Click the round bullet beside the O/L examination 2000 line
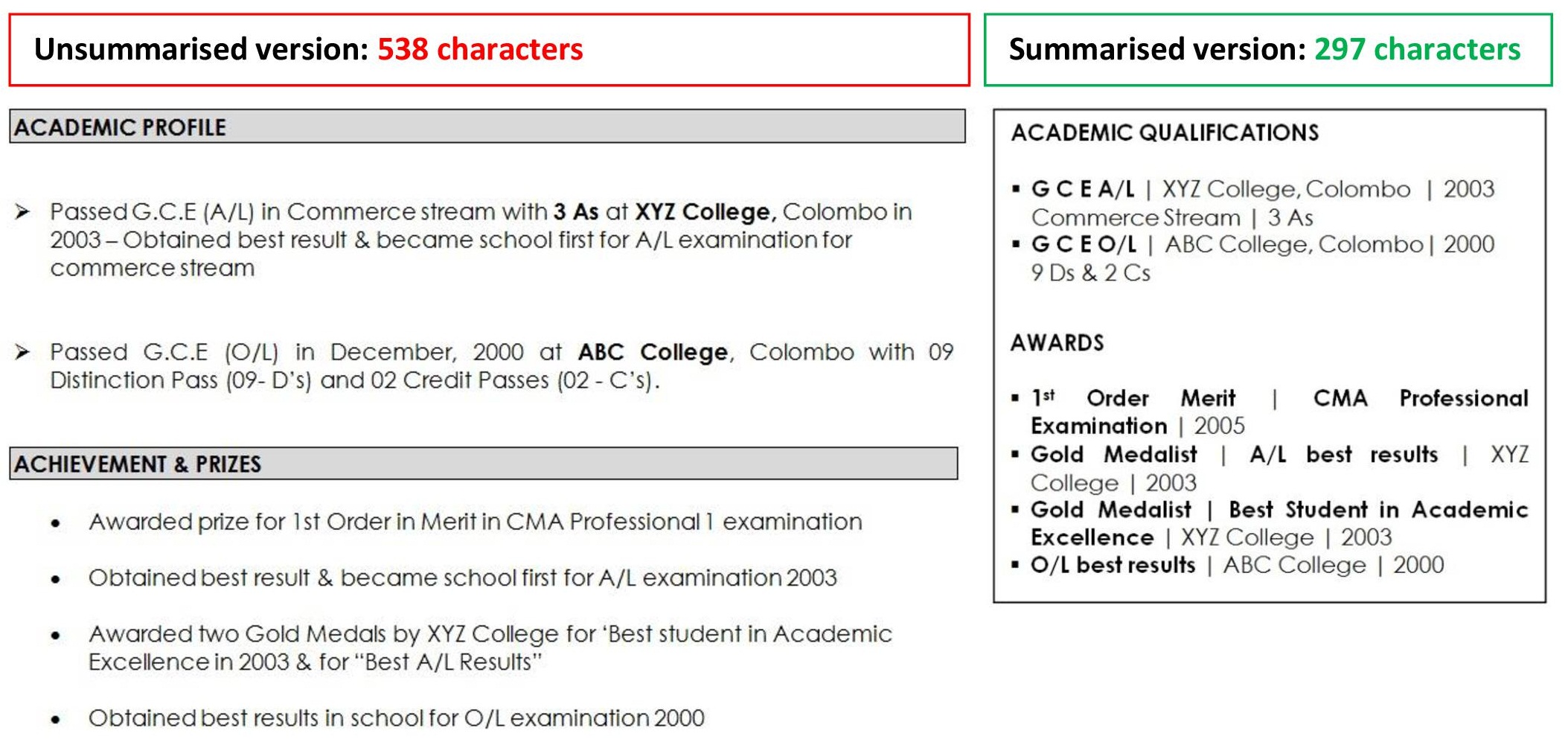Viewport: 1568px width, 742px height. coord(56,720)
